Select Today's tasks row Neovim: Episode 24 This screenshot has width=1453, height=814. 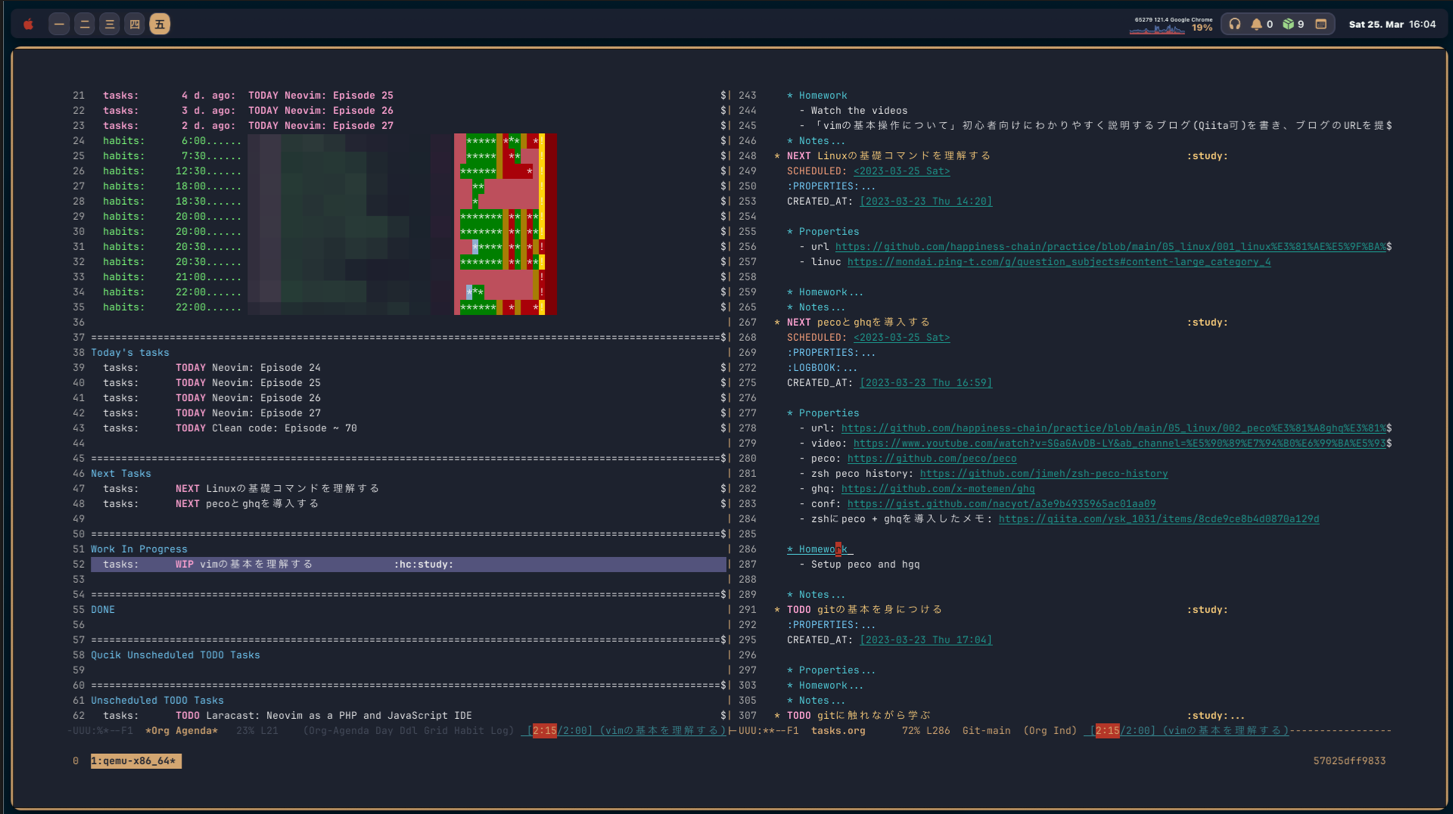pos(212,367)
